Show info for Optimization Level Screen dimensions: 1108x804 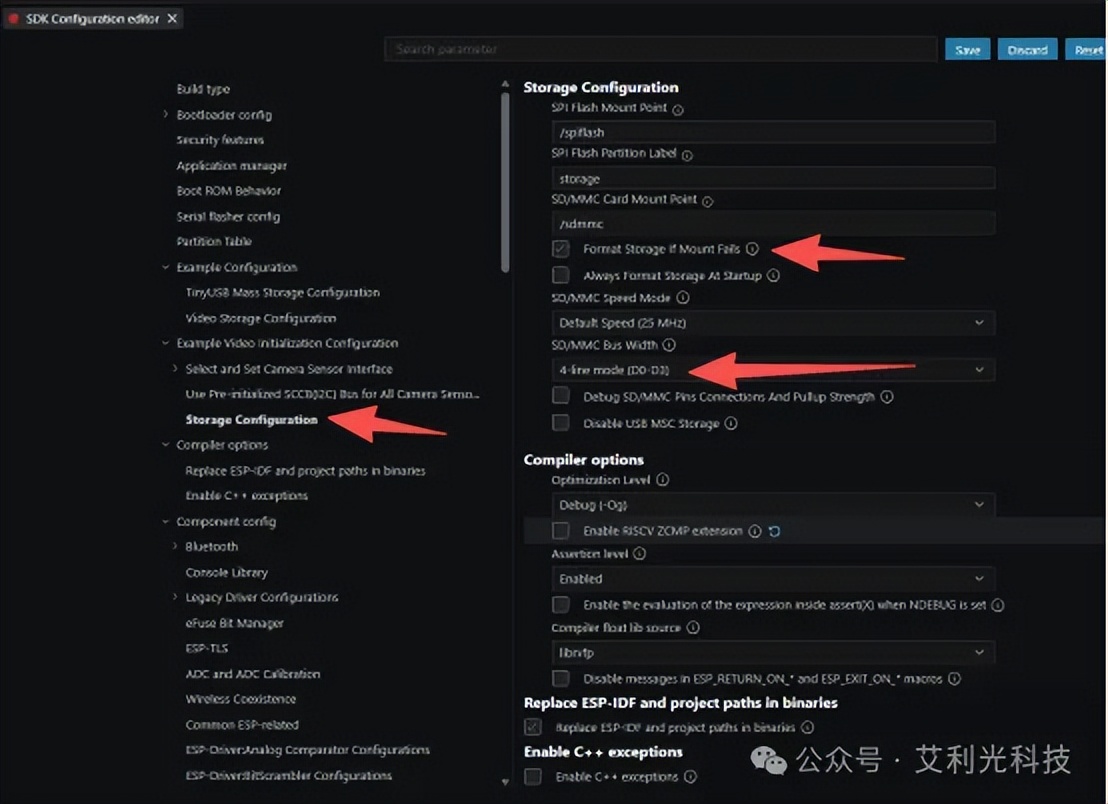click(662, 480)
